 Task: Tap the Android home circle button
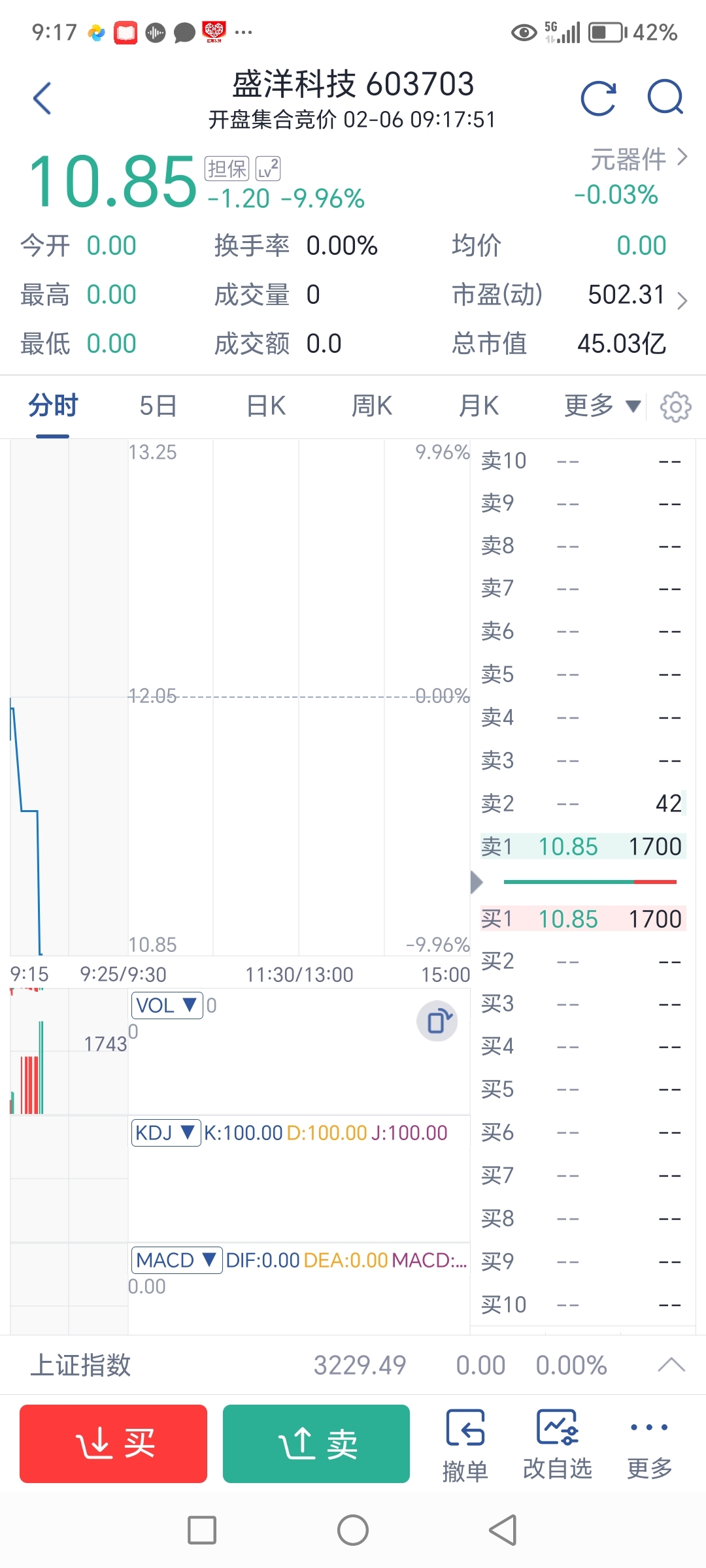[353, 1530]
